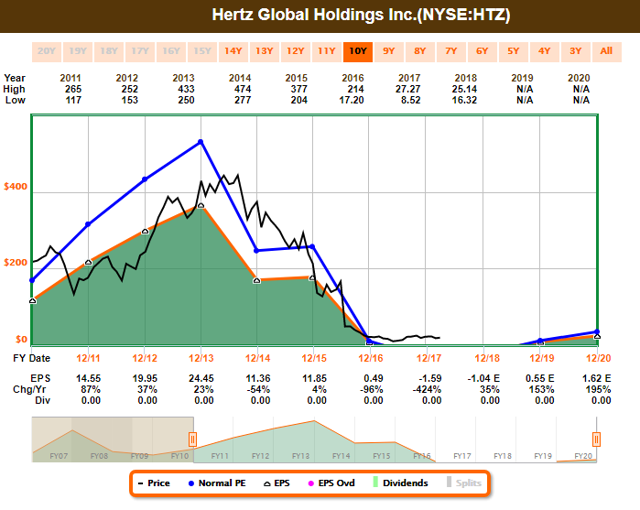Click the Normal PE point at 12/20
The width and height of the screenshot is (640, 510).
[x=597, y=332]
